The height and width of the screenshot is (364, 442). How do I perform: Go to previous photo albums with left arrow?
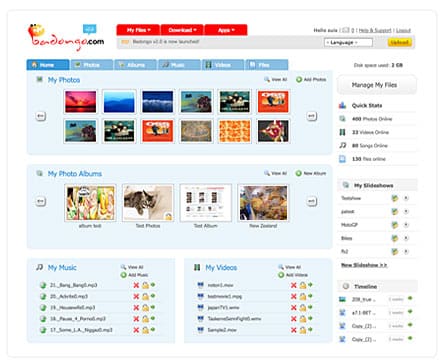pos(41,201)
